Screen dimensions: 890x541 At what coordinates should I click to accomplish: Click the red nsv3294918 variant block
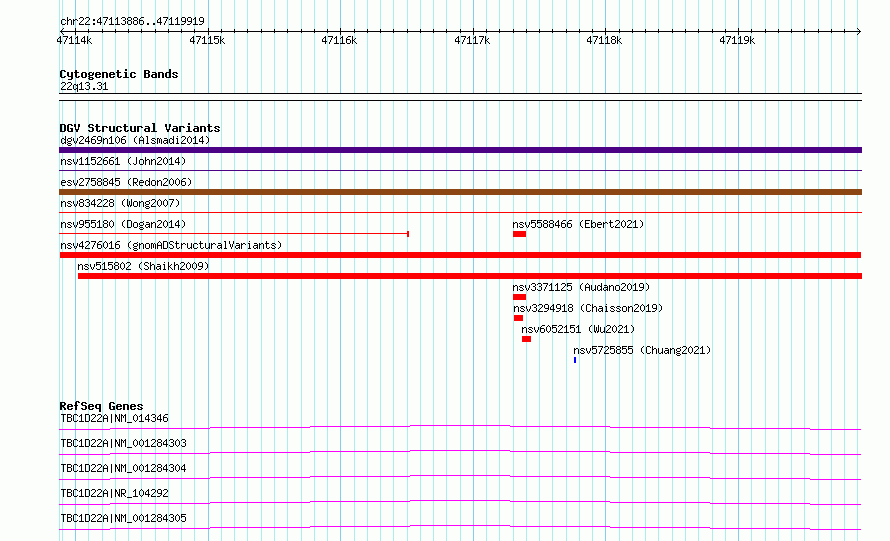coord(518,318)
